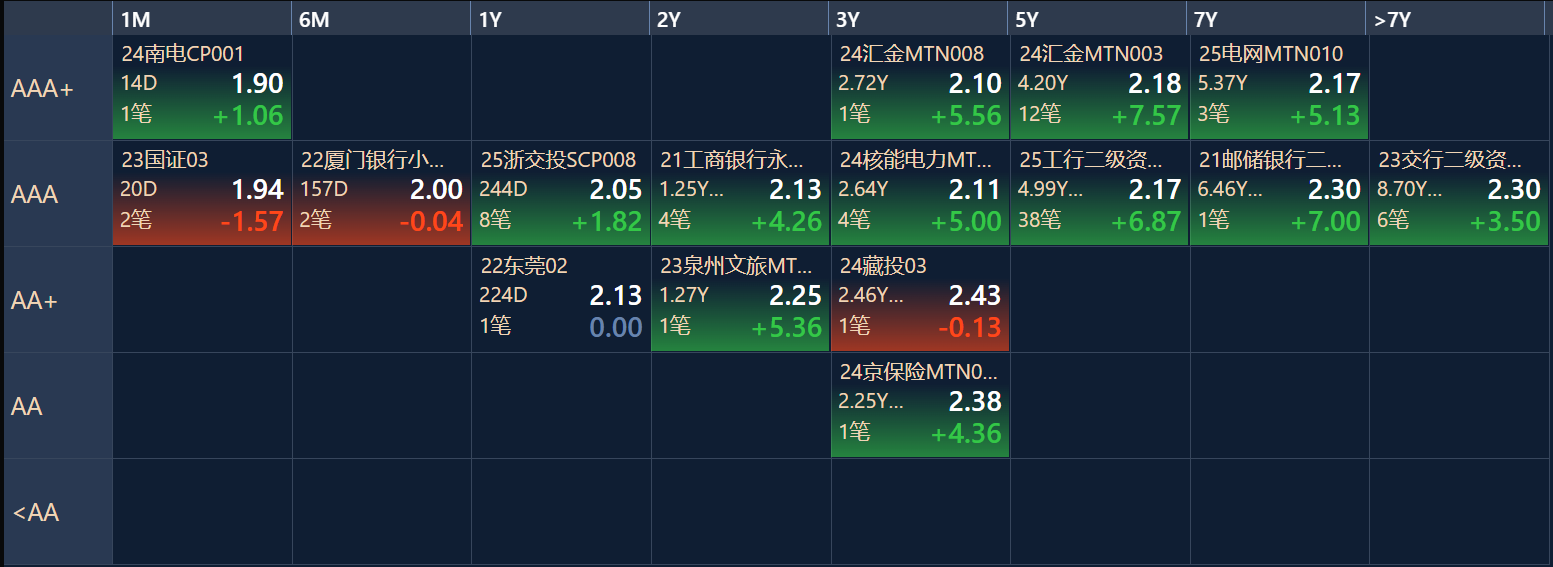Open the 25电网MTN010 bond card
The width and height of the screenshot is (1553, 567).
pos(1279,88)
